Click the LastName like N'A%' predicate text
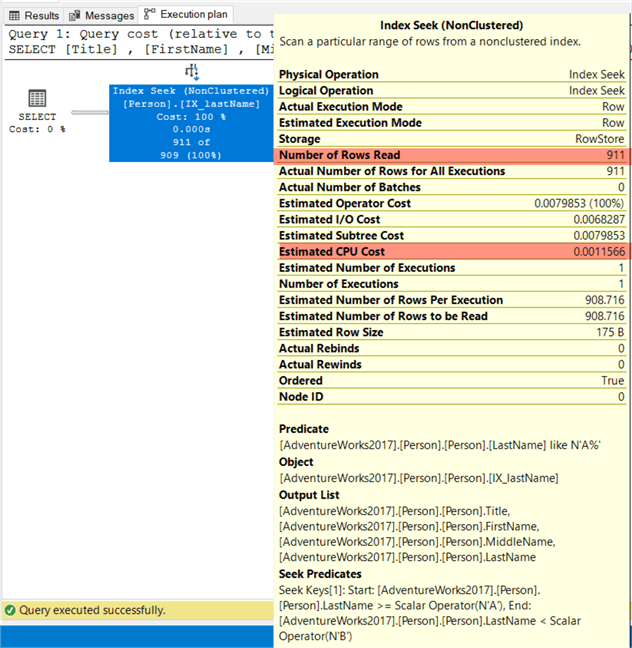Viewport: 632px width, 648px height. pyautogui.click(x=440, y=445)
